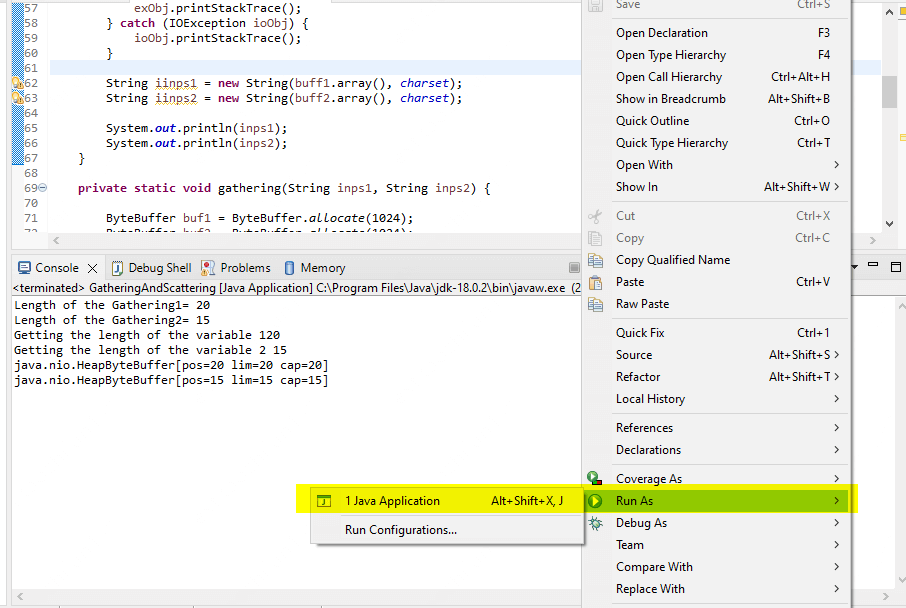Click editor scroll down arrow
Image resolution: width=906 pixels, height=608 pixels.
coord(889,224)
